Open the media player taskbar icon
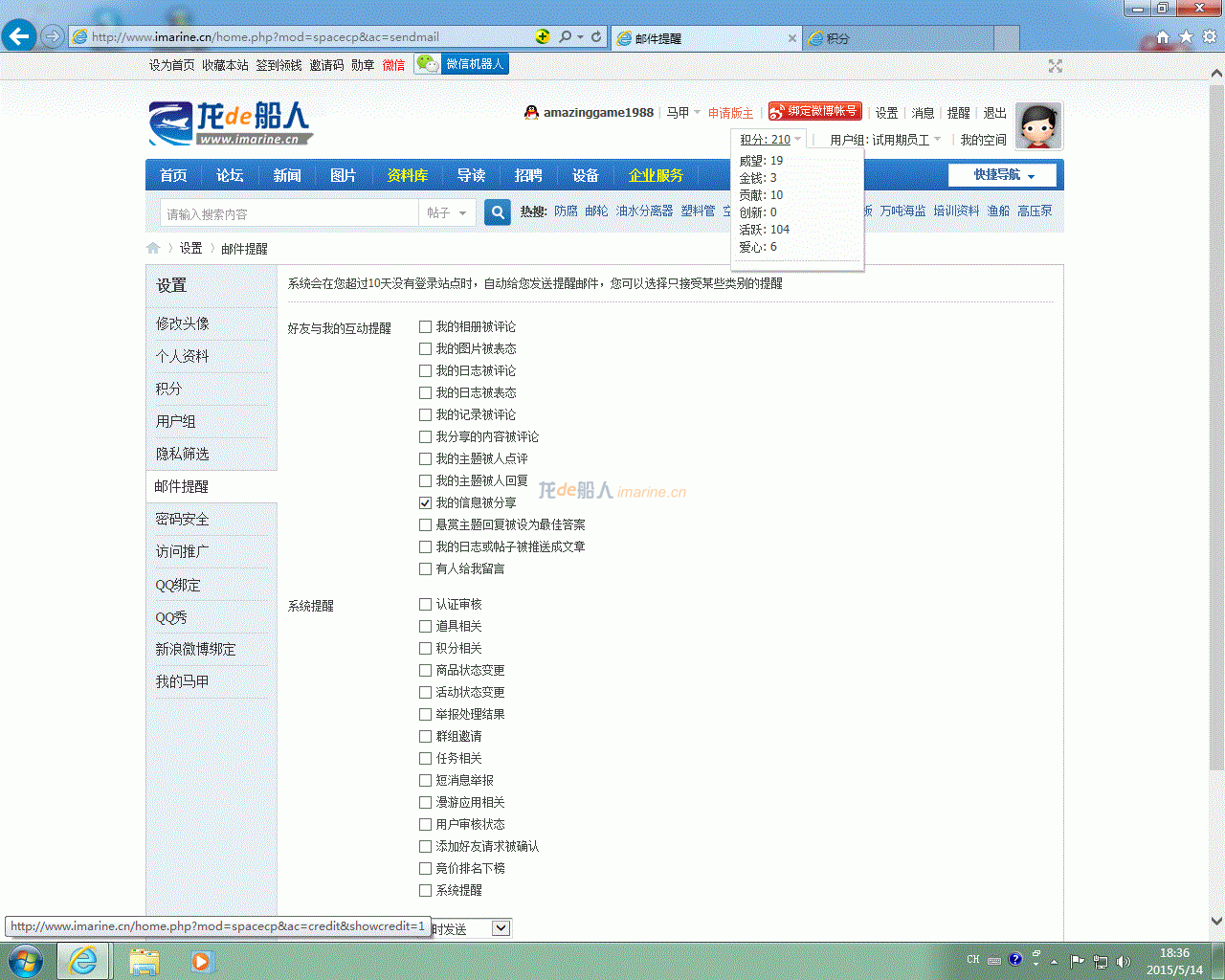 [201, 961]
